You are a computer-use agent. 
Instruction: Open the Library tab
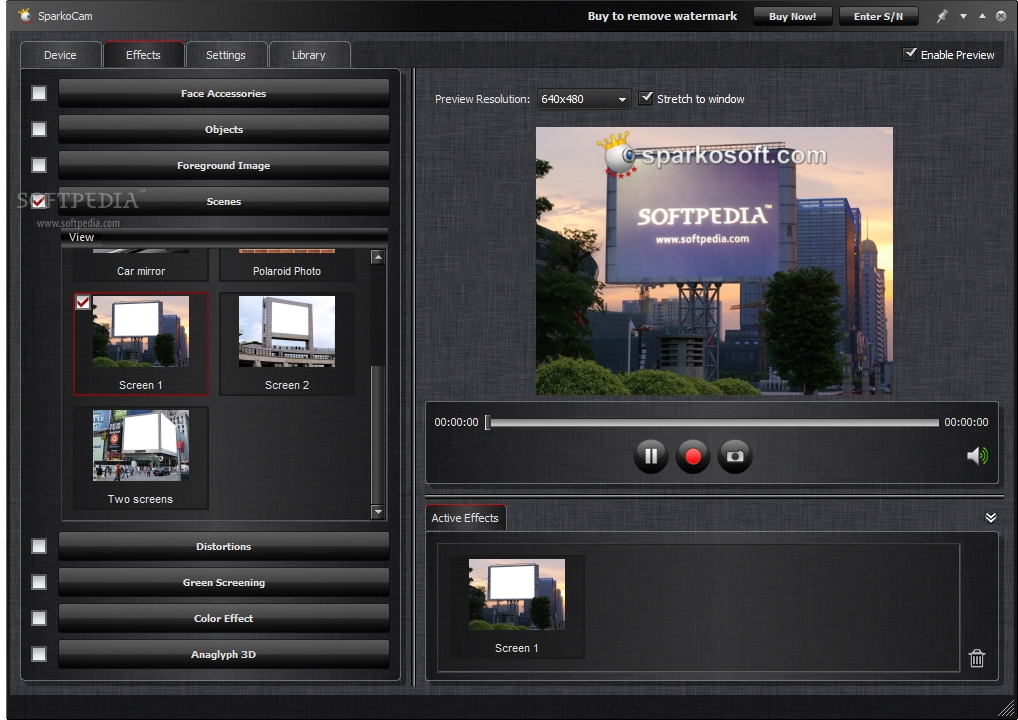(x=308, y=55)
